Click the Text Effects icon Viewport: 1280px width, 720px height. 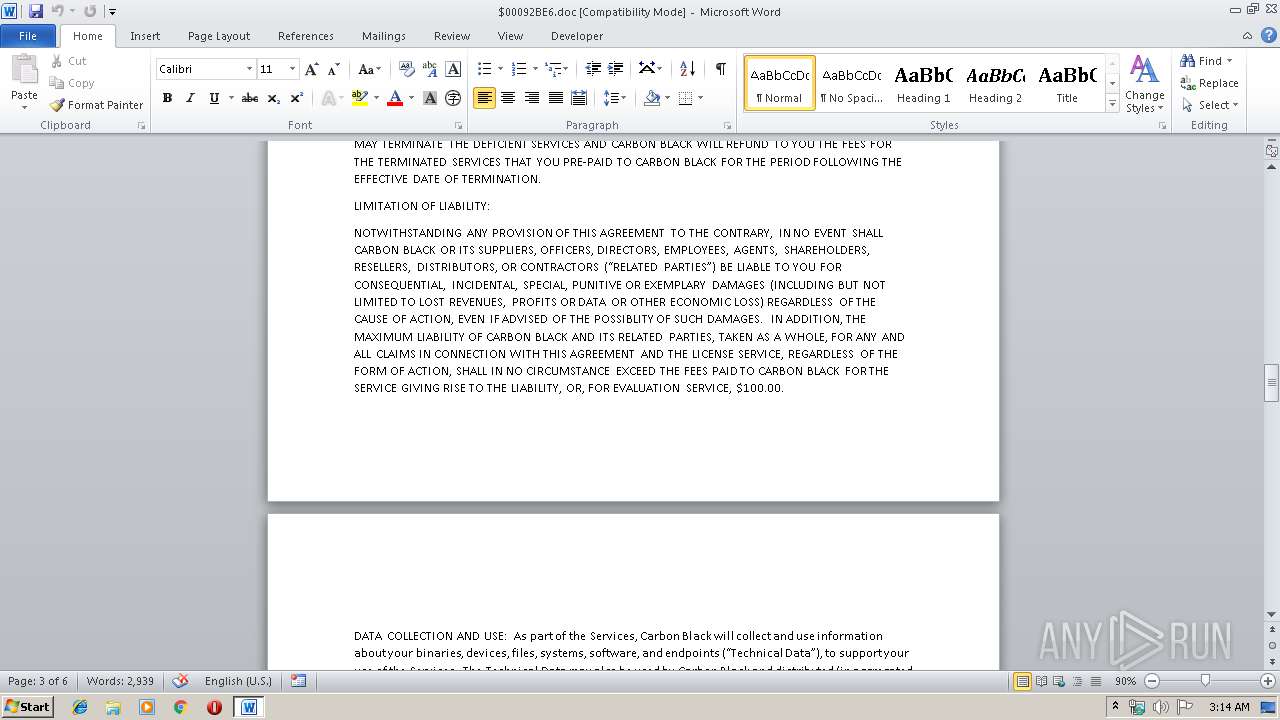tap(327, 98)
